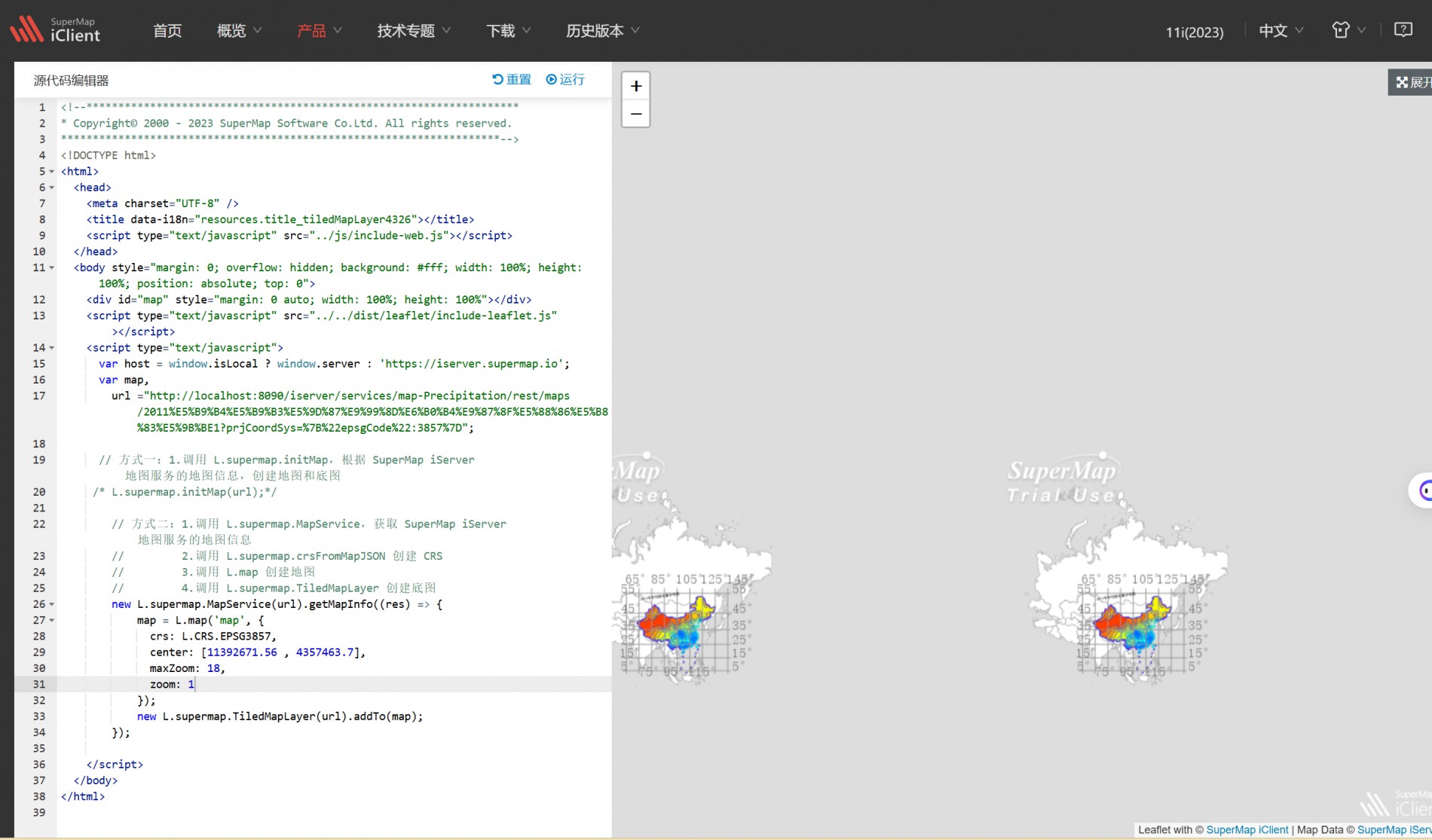The width and height of the screenshot is (1432, 840).
Task: Click the div id="map" code line
Action: 309,300
